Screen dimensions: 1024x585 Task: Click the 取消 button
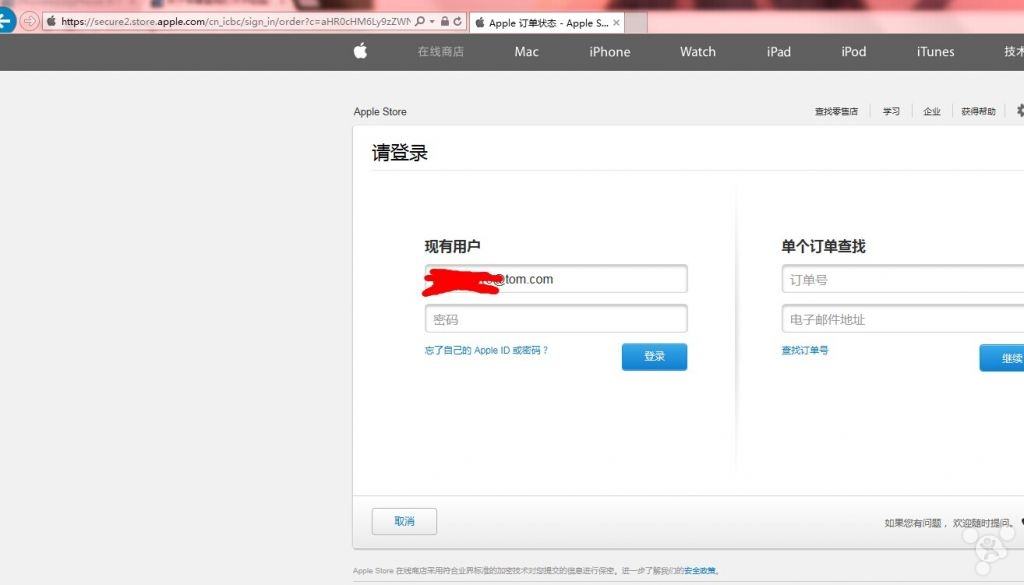coord(403,521)
